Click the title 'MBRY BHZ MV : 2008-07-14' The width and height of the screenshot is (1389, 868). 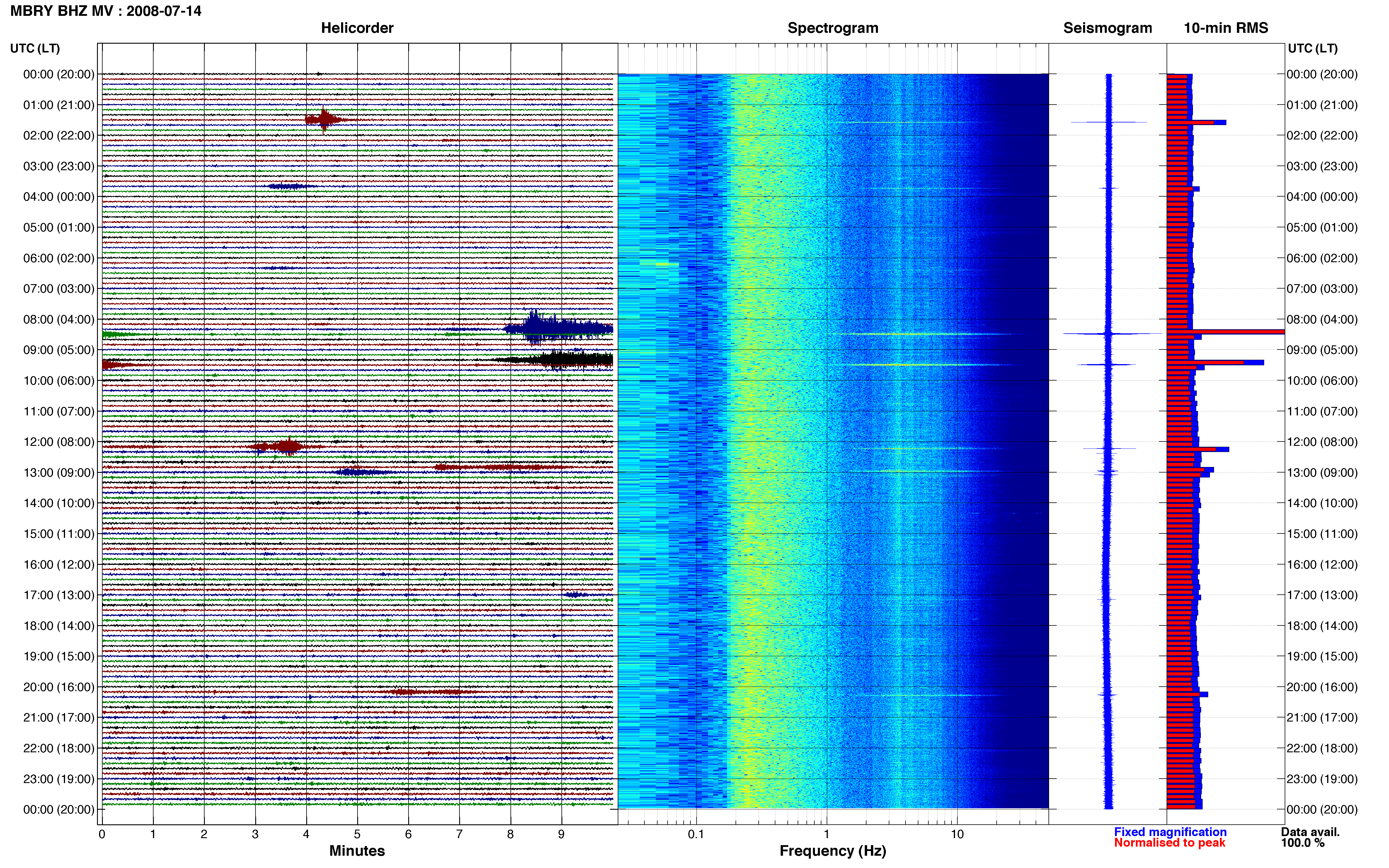(x=106, y=11)
